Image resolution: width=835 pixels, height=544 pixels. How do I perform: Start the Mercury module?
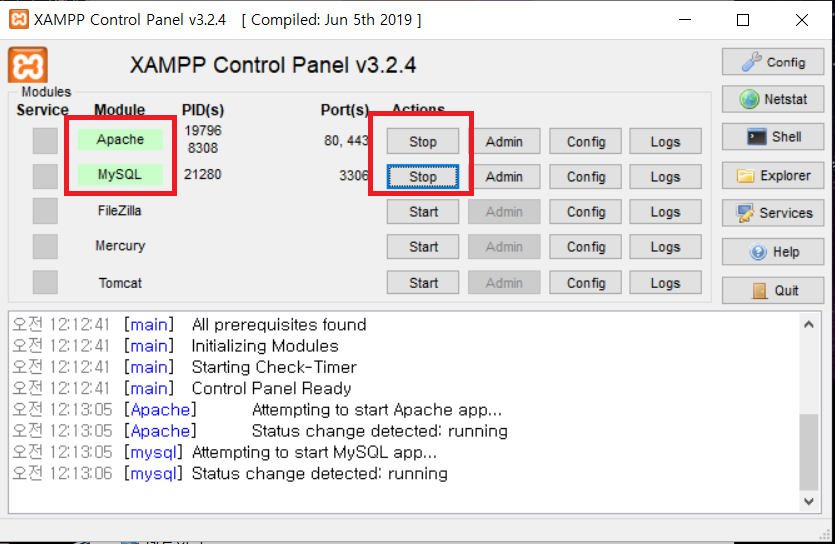(423, 247)
